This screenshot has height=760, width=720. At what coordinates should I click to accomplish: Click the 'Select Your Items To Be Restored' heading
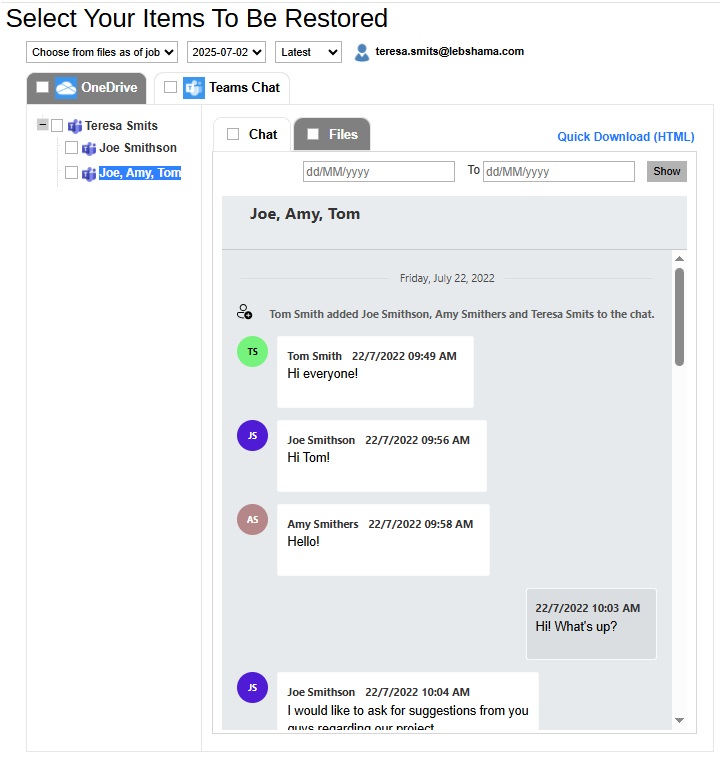tap(197, 18)
